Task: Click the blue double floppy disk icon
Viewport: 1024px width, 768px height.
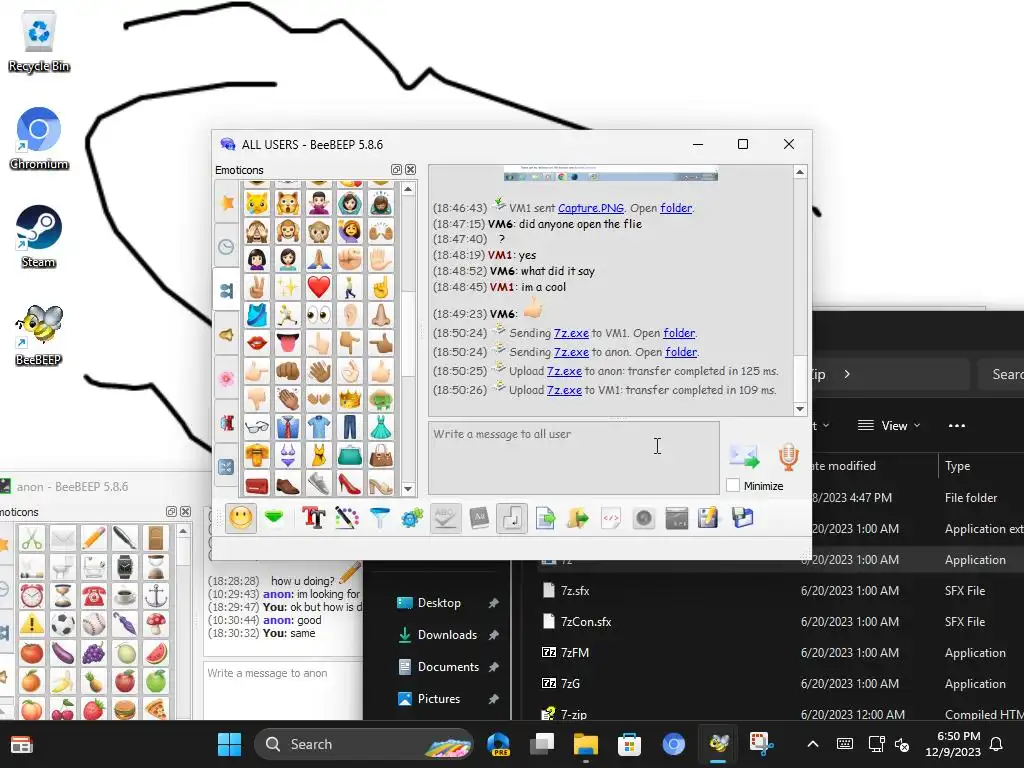Action: pyautogui.click(x=743, y=519)
